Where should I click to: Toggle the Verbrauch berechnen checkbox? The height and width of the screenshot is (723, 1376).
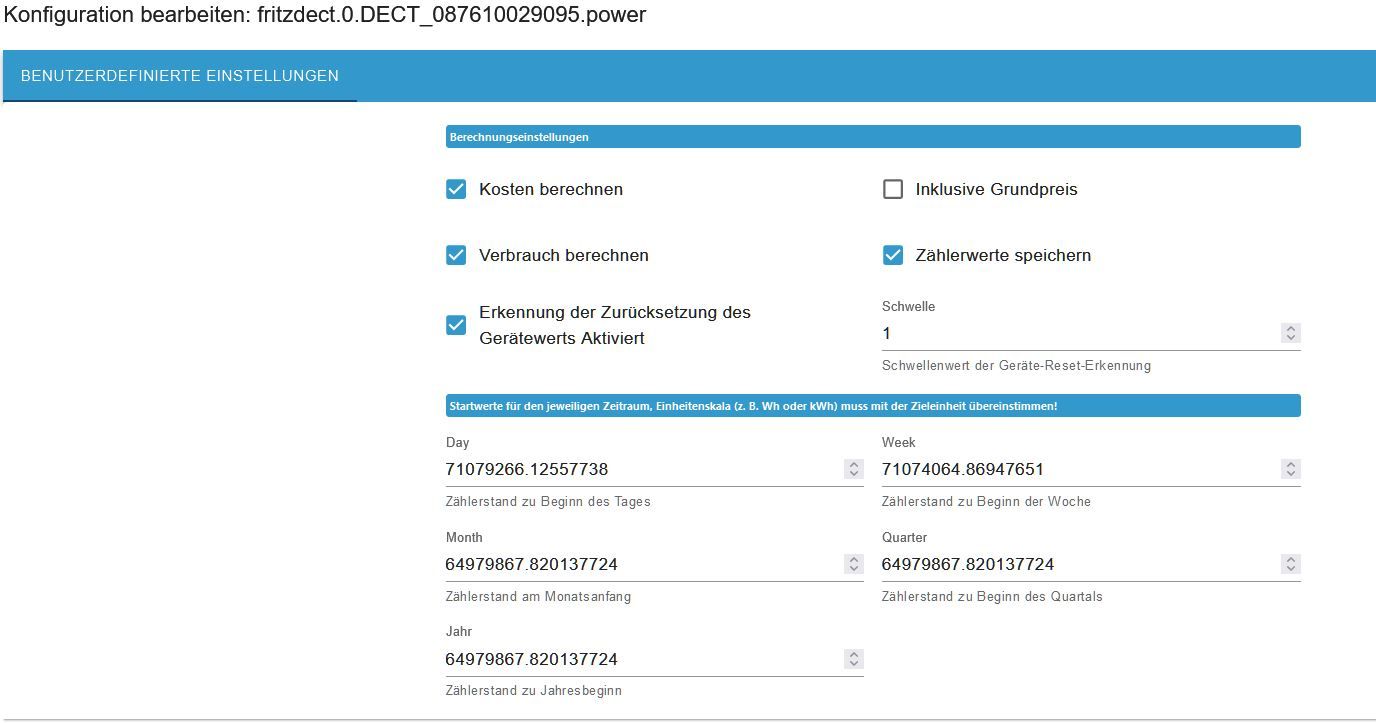(456, 255)
